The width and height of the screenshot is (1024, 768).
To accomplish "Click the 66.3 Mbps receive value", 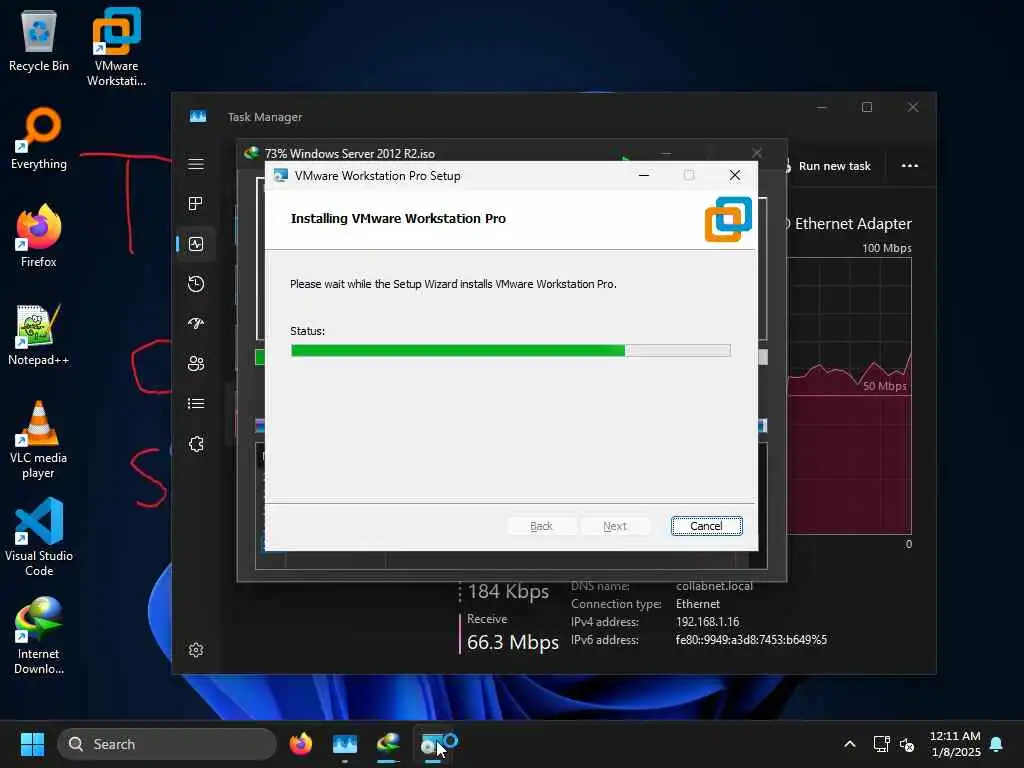I will click(513, 642).
